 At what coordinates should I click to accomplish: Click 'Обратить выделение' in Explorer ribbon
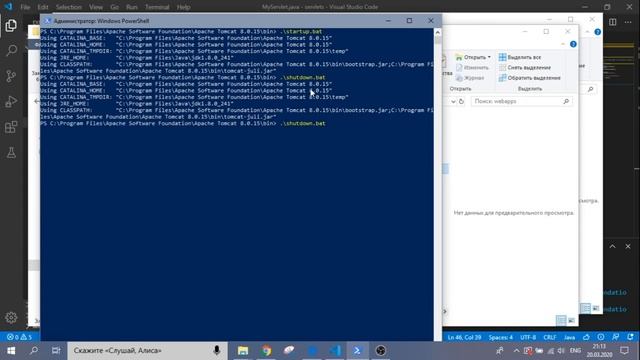pos(530,78)
